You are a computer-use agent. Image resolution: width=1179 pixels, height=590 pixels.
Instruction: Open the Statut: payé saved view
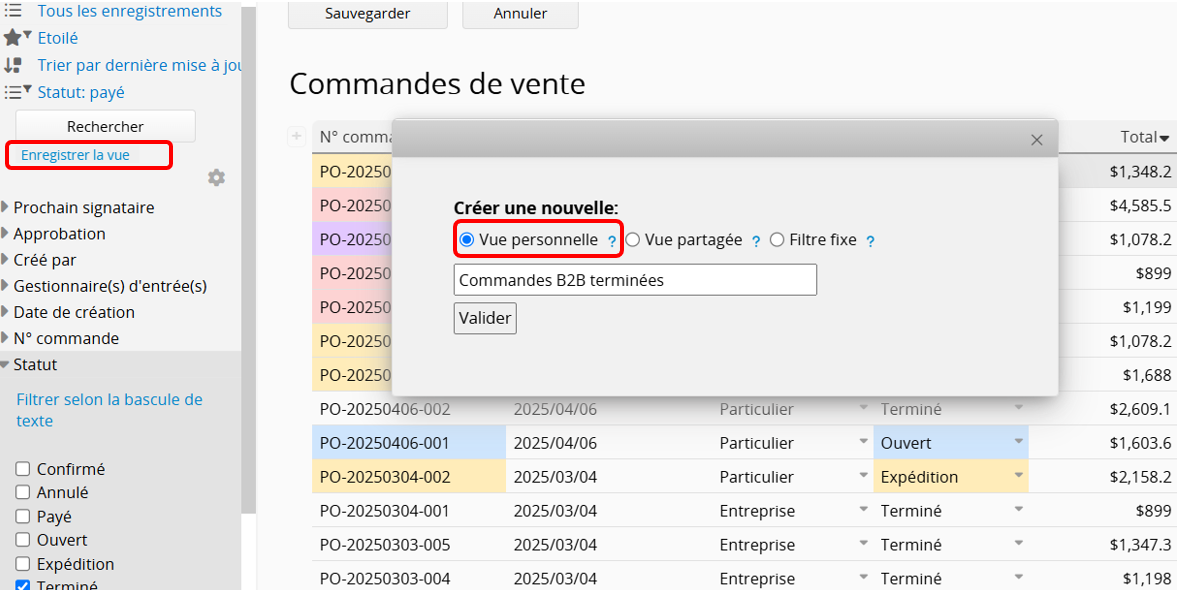81,92
